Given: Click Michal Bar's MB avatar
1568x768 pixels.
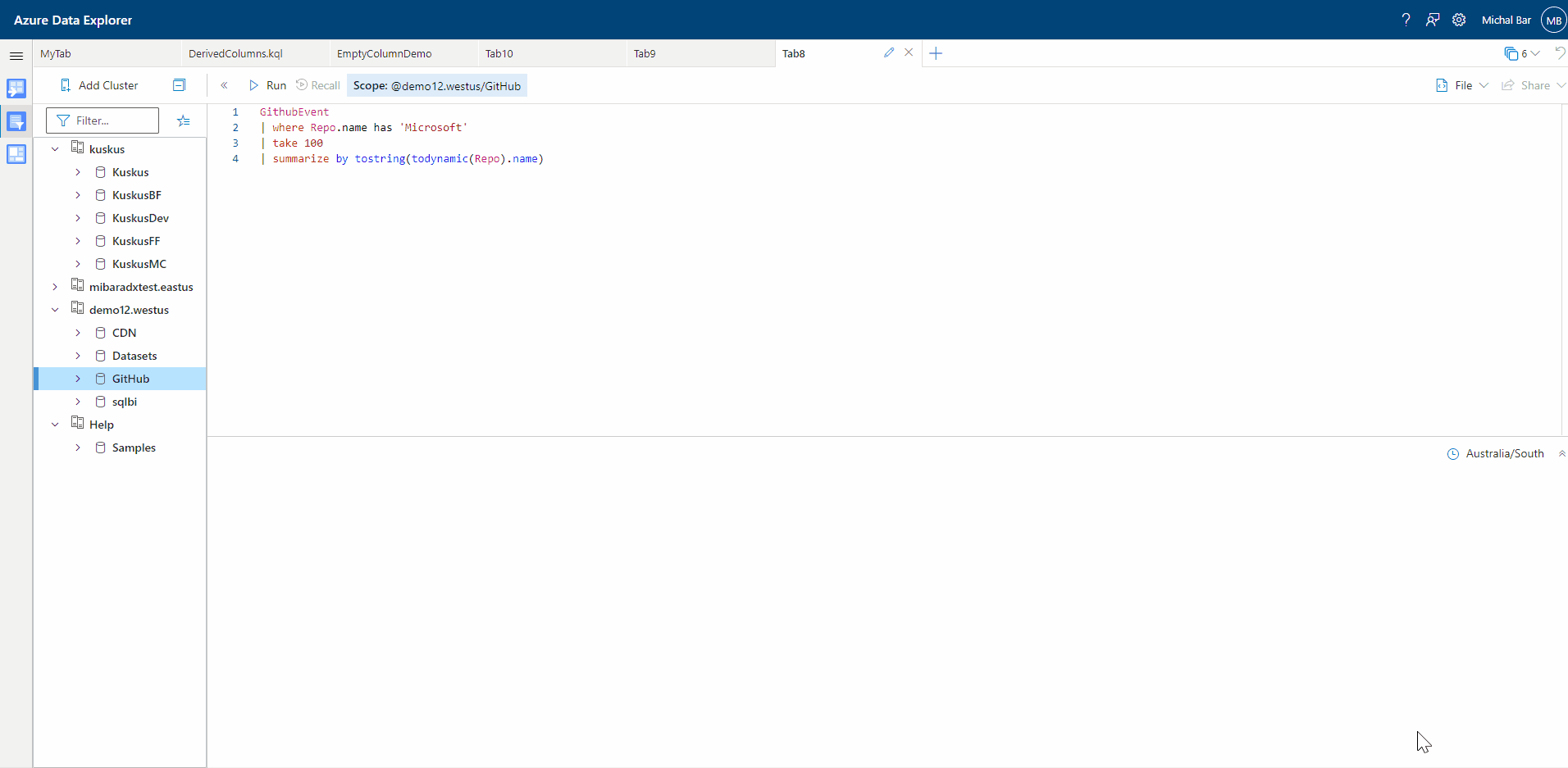Looking at the screenshot, I should (1553, 19).
